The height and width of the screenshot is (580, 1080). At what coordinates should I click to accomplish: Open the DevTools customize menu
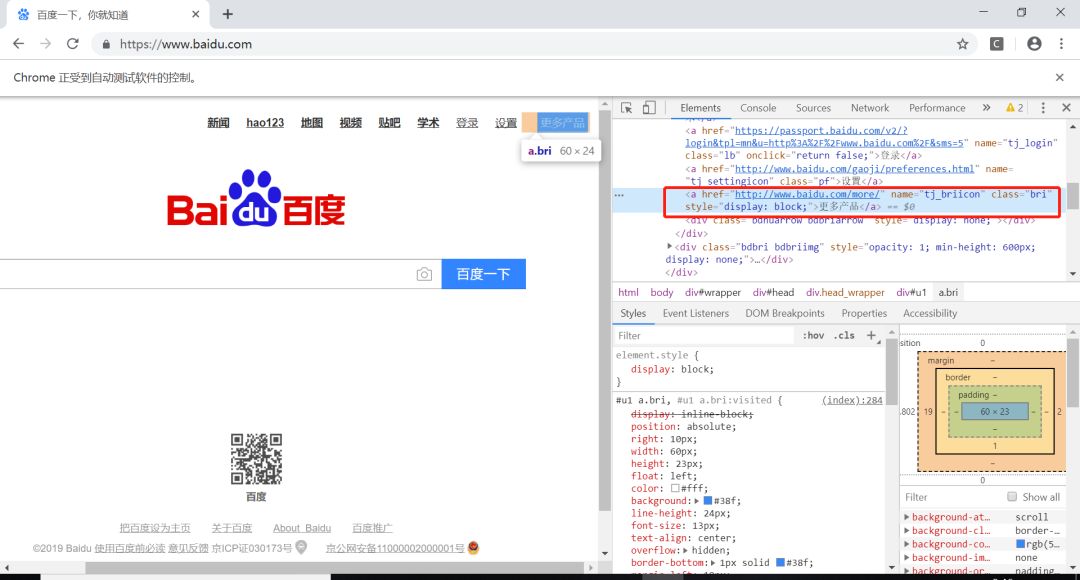tap(1043, 108)
